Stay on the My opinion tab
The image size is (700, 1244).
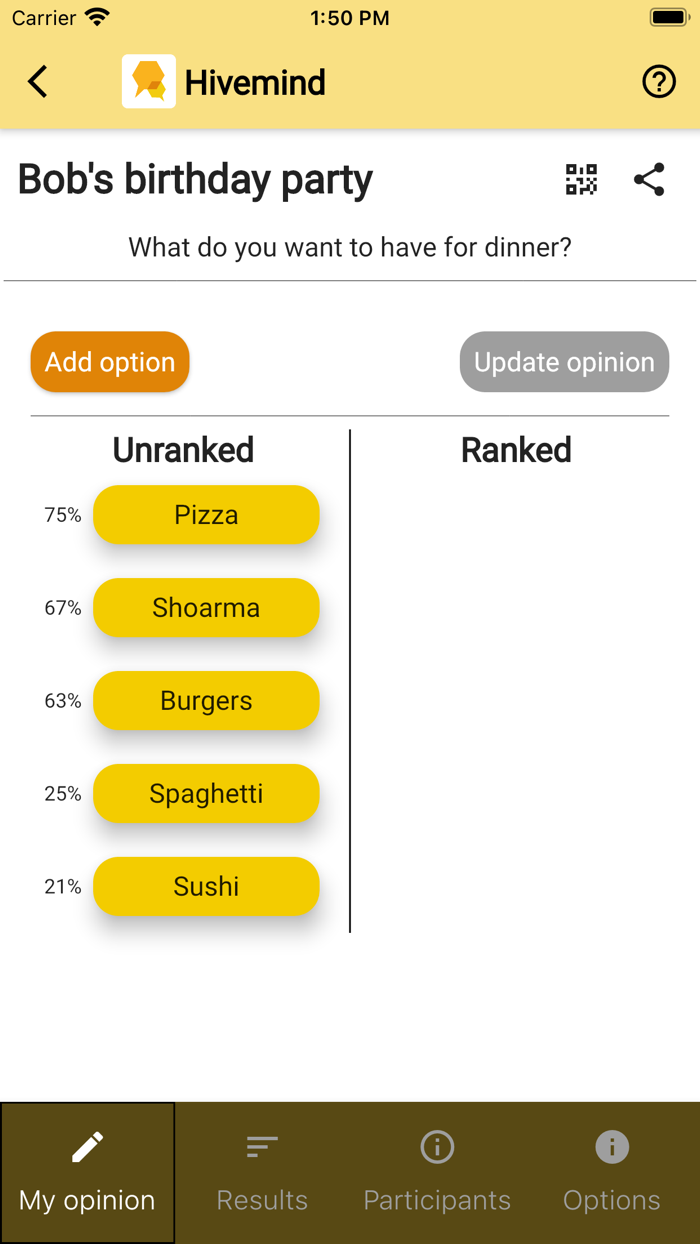[x=87, y=1173]
